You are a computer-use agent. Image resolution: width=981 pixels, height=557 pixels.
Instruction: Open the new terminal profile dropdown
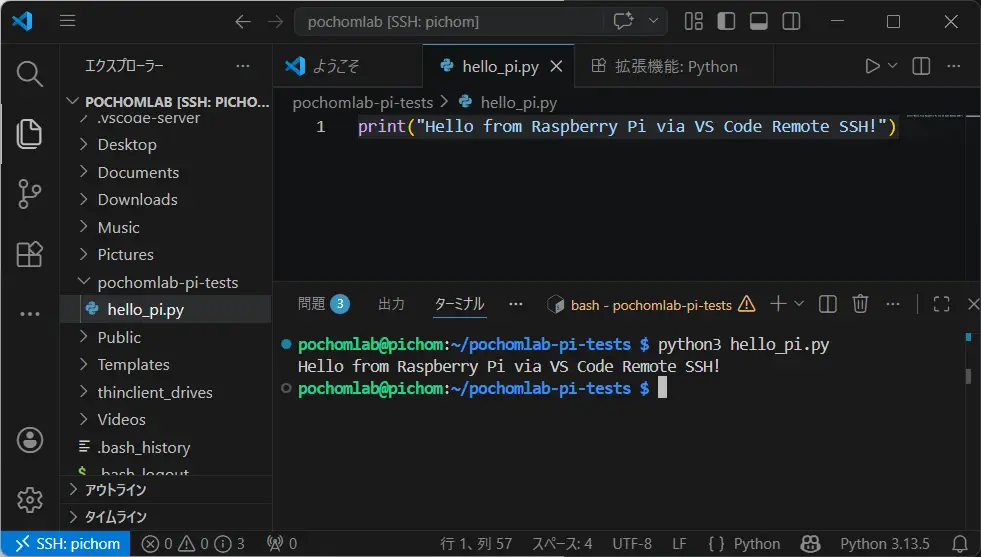pyautogui.click(x=799, y=304)
